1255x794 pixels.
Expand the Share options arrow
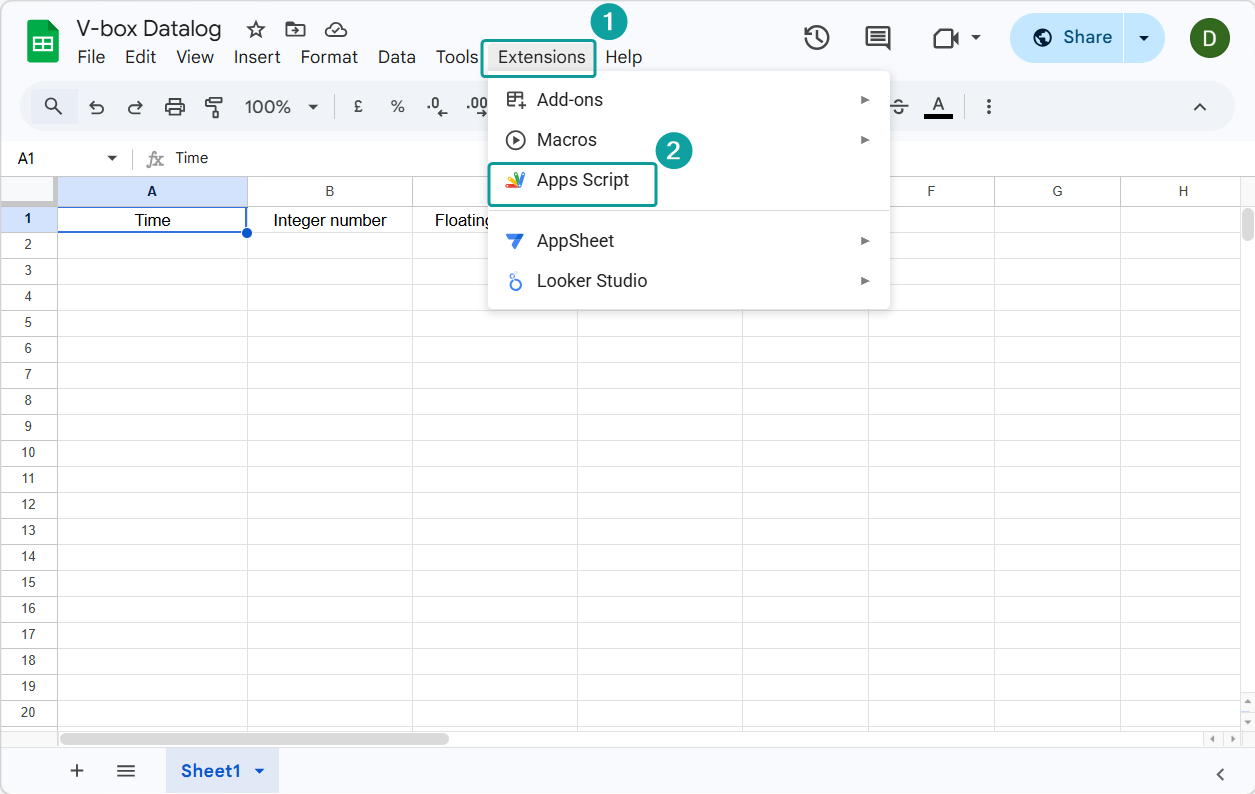click(1144, 38)
